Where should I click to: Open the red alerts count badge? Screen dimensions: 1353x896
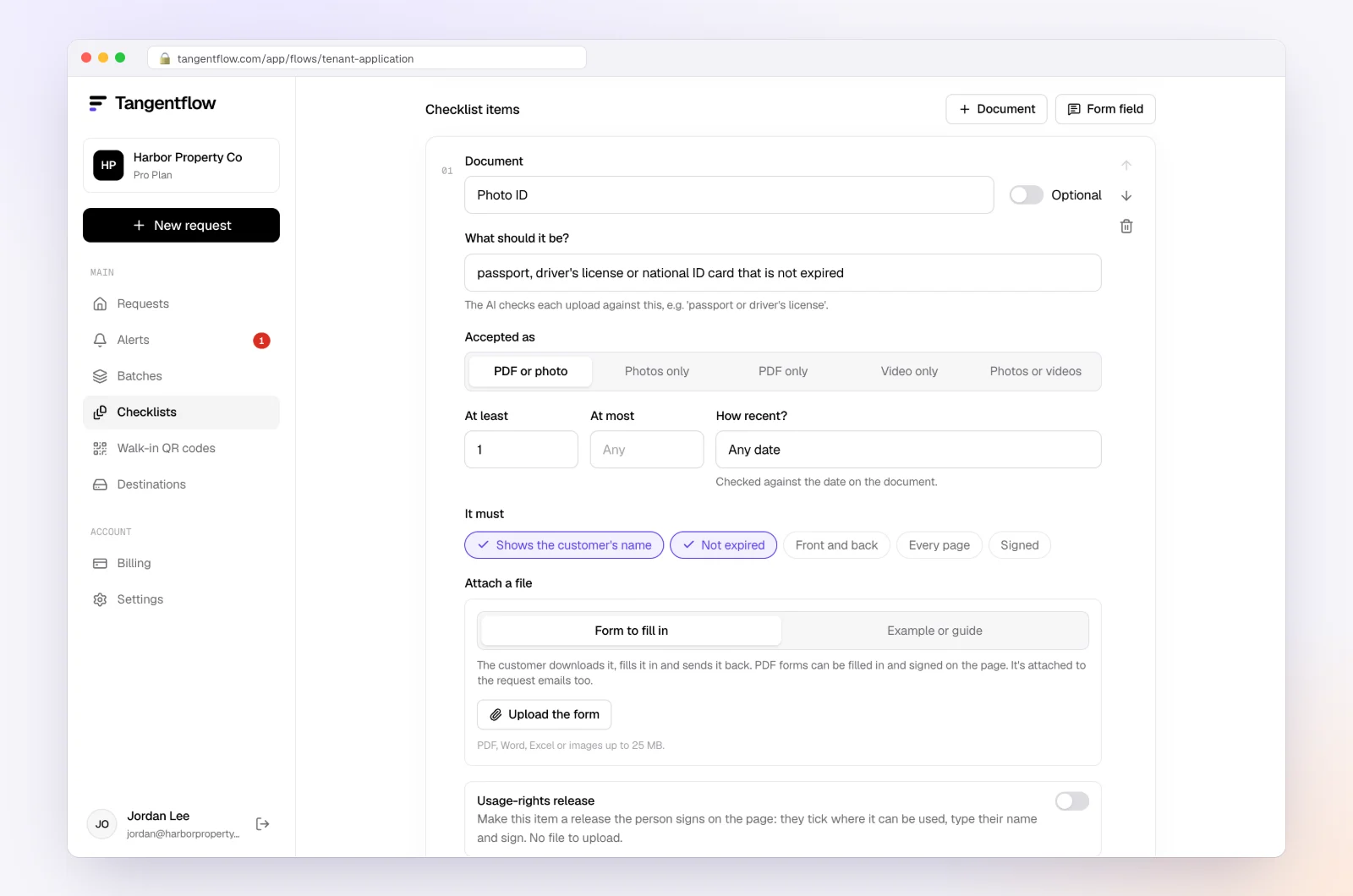(261, 341)
